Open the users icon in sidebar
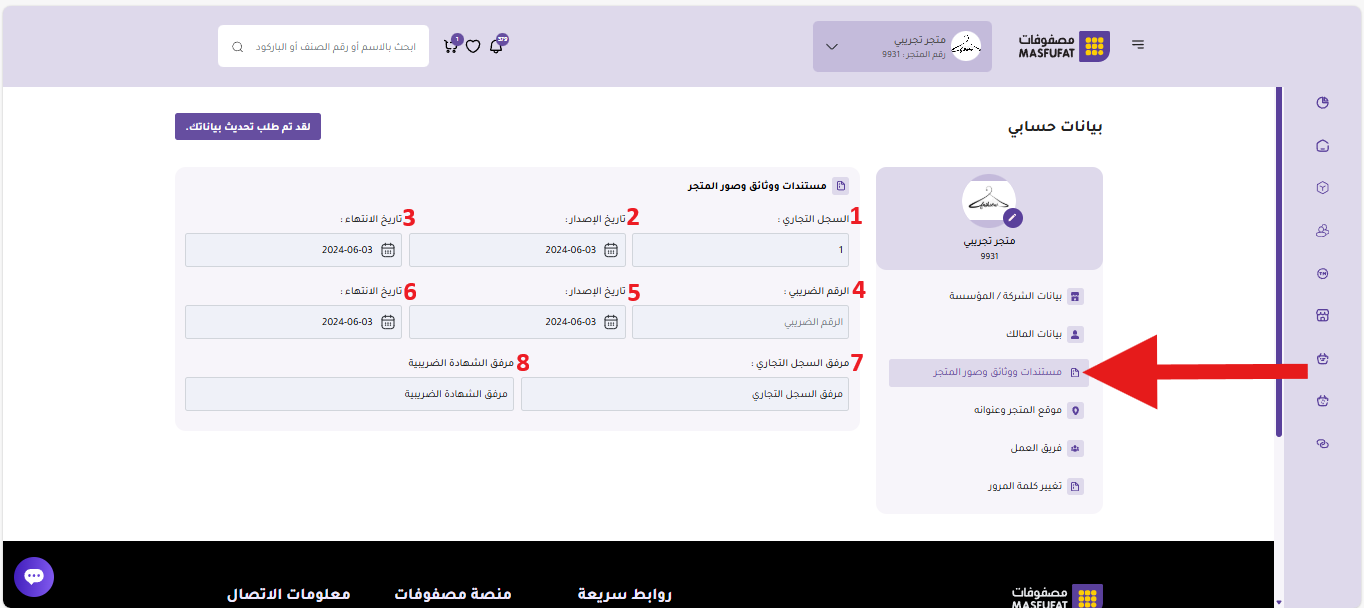This screenshot has height=608, width=1364. 1322,231
